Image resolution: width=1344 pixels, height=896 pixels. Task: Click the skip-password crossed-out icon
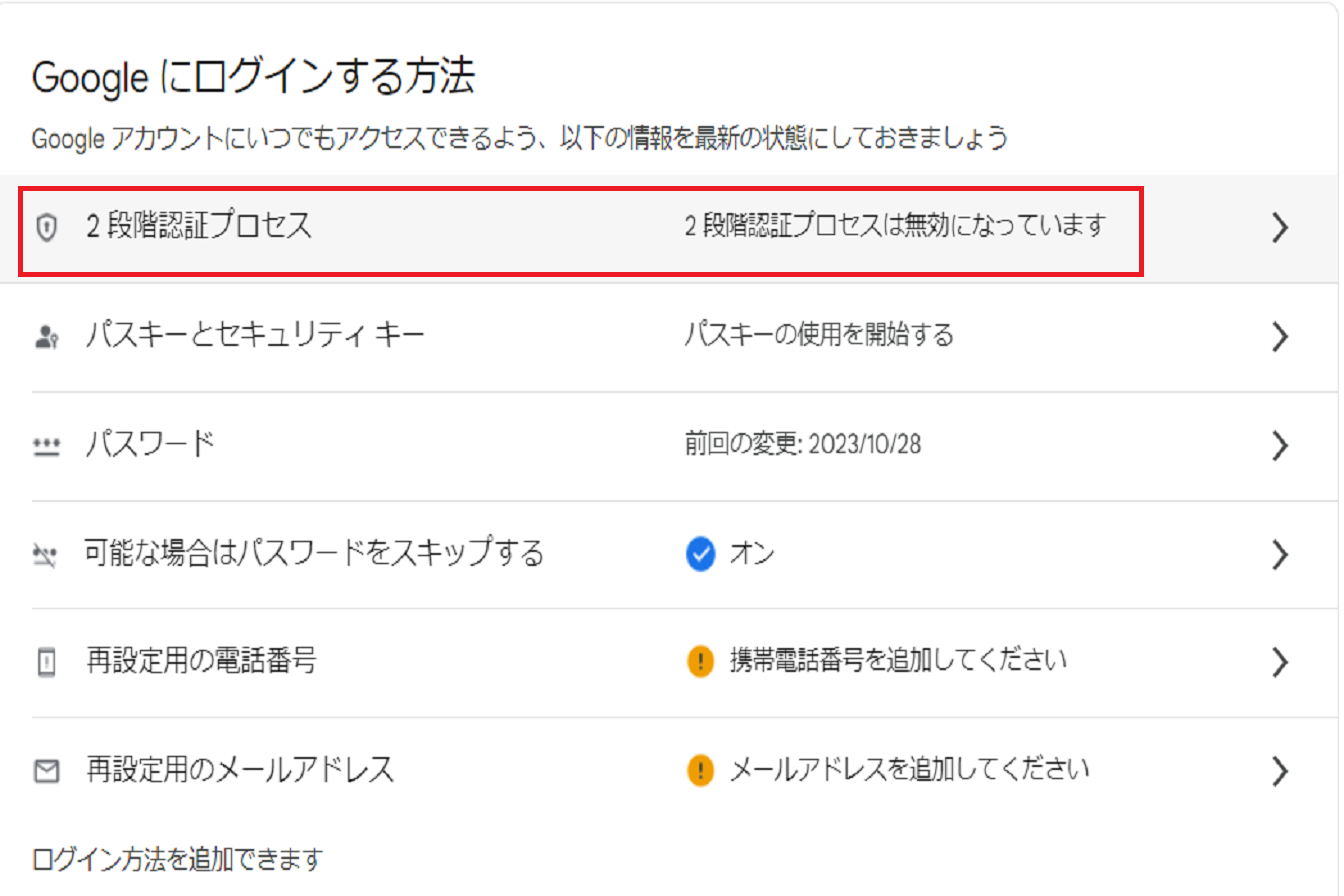(x=46, y=554)
